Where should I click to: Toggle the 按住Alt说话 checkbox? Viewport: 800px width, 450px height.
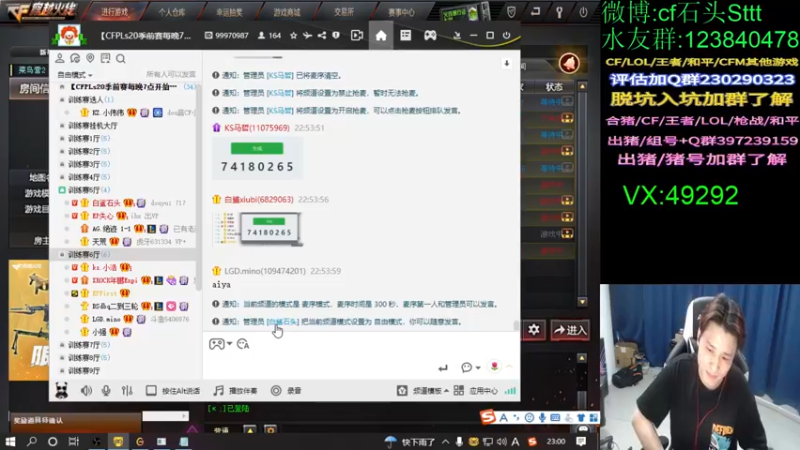tap(151, 390)
